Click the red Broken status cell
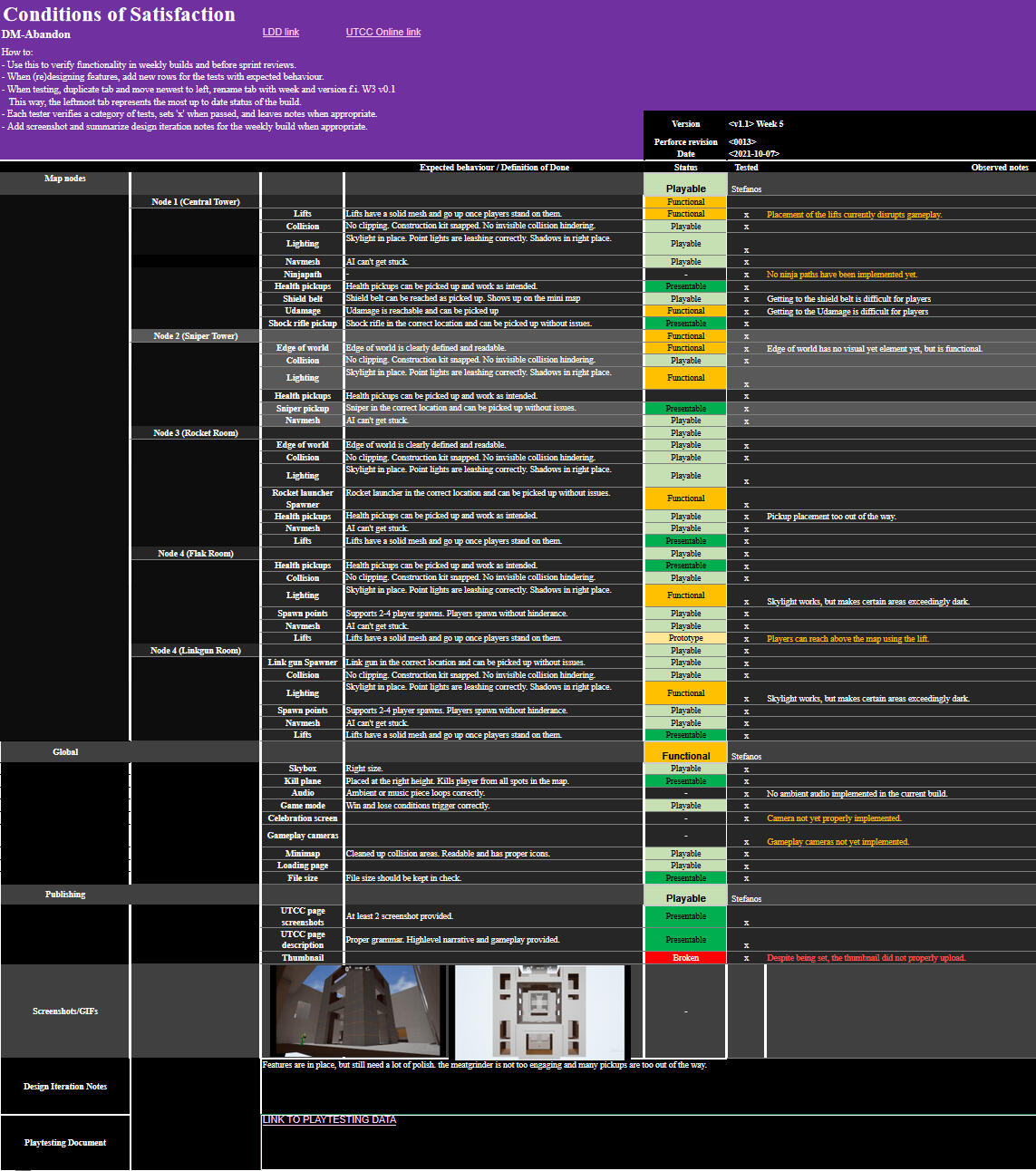This screenshot has height=1171, width=1036. coord(685,958)
